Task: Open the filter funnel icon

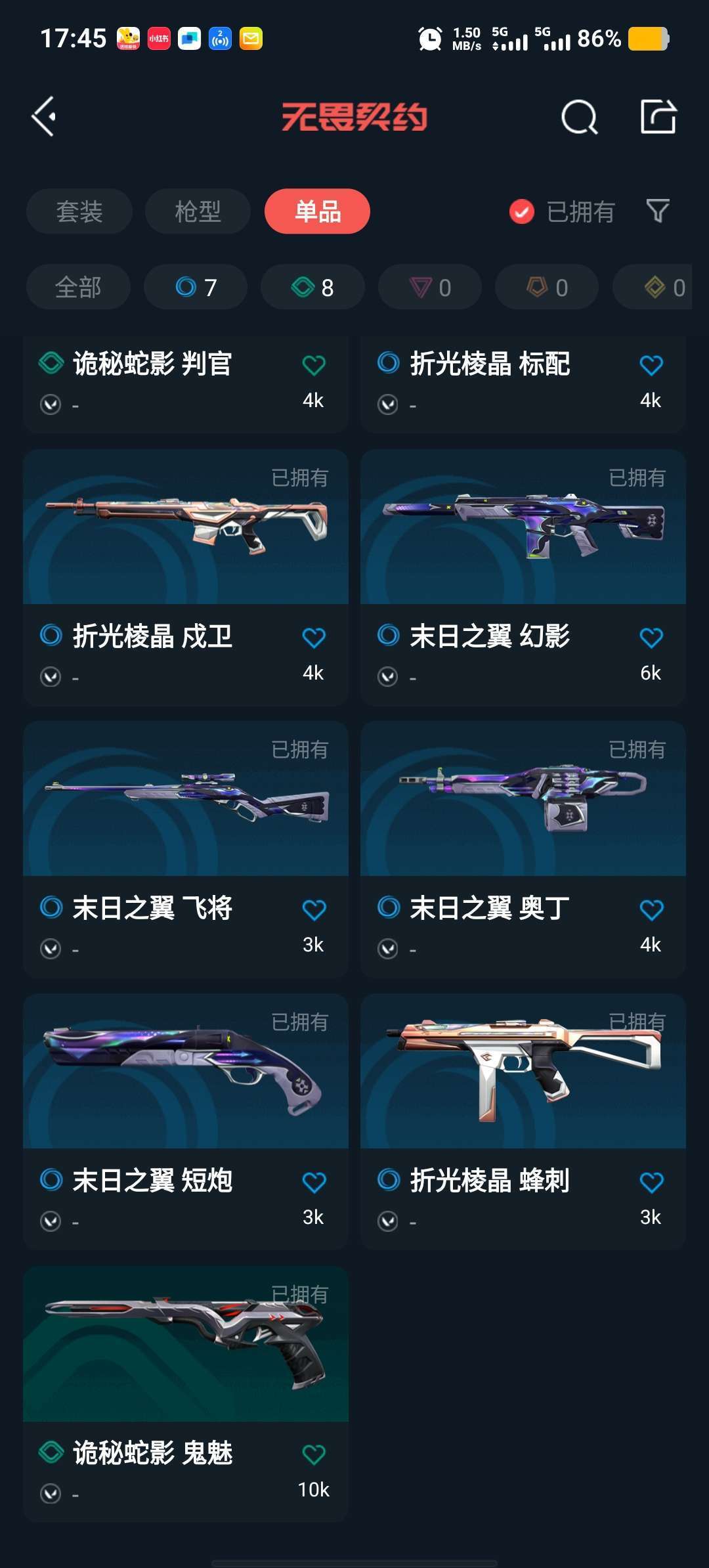Action: pos(658,211)
